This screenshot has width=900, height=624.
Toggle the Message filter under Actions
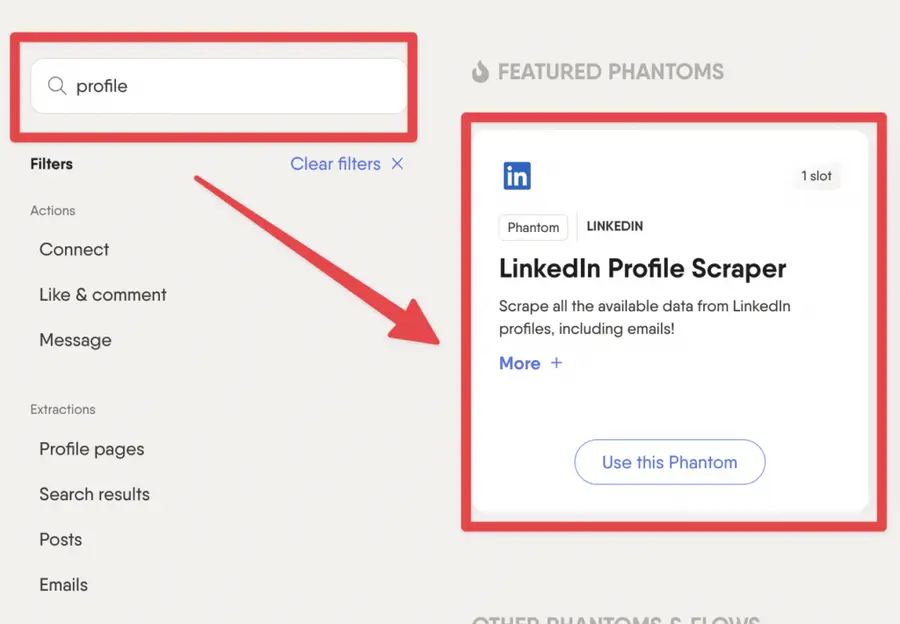click(x=75, y=340)
